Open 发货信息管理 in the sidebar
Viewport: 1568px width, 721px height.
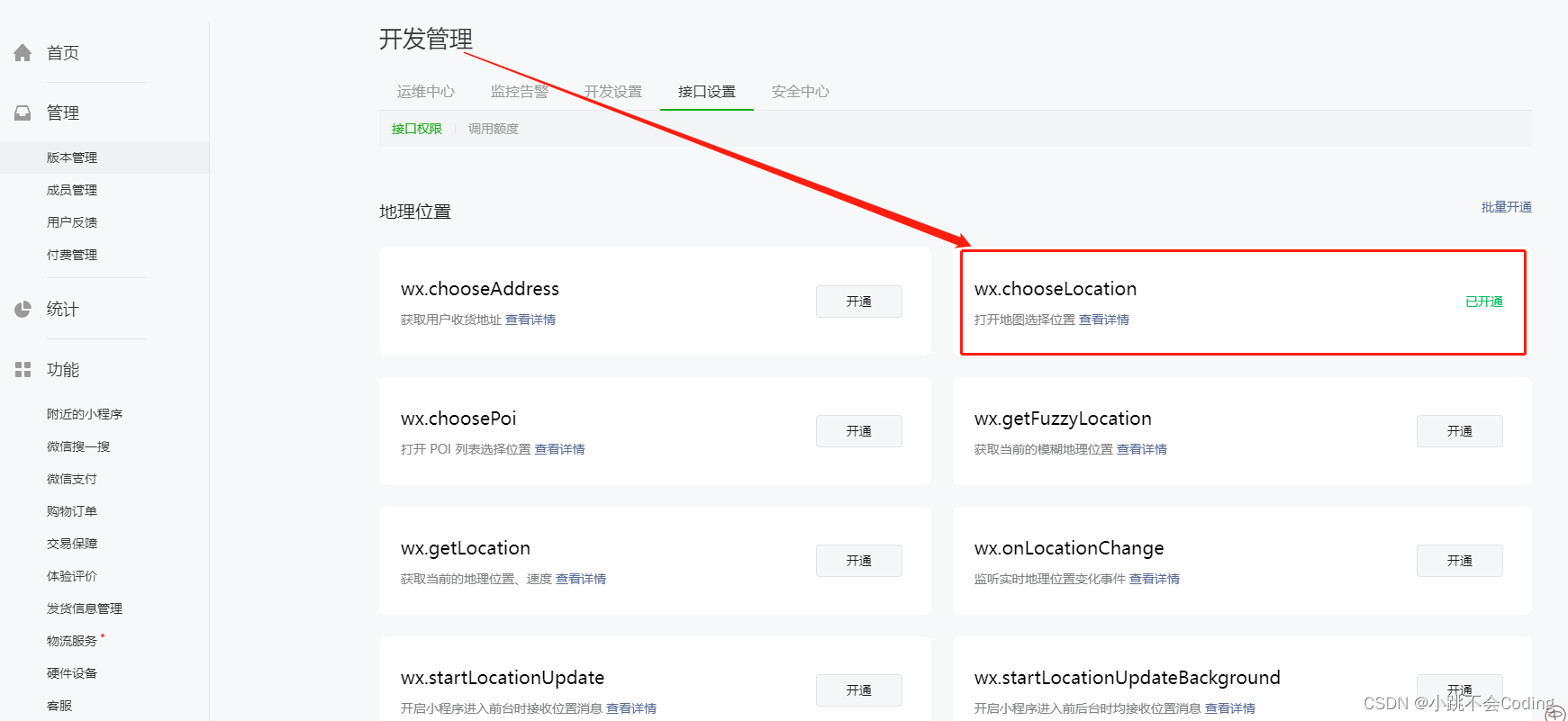85,608
